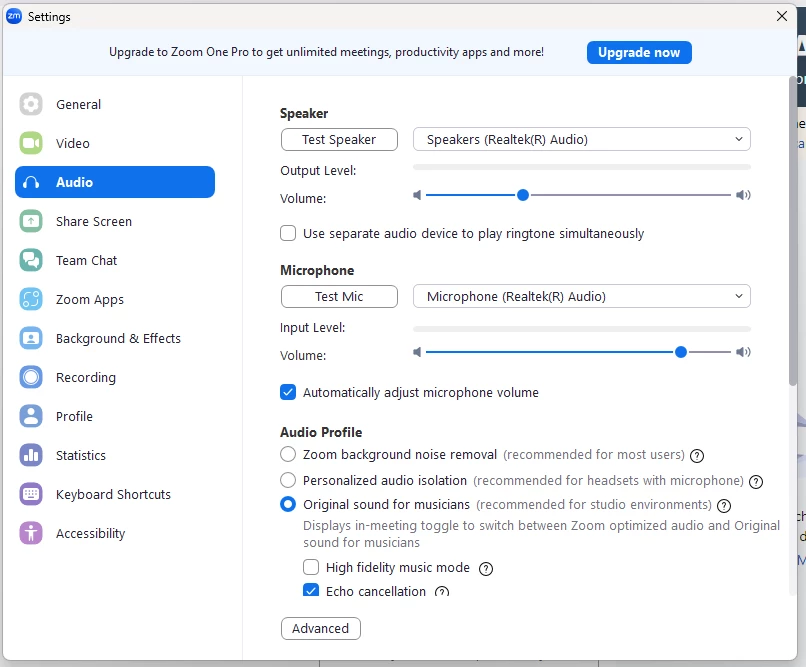This screenshot has height=667, width=806.
Task: Open Team Chat settings
Action: (x=115, y=261)
